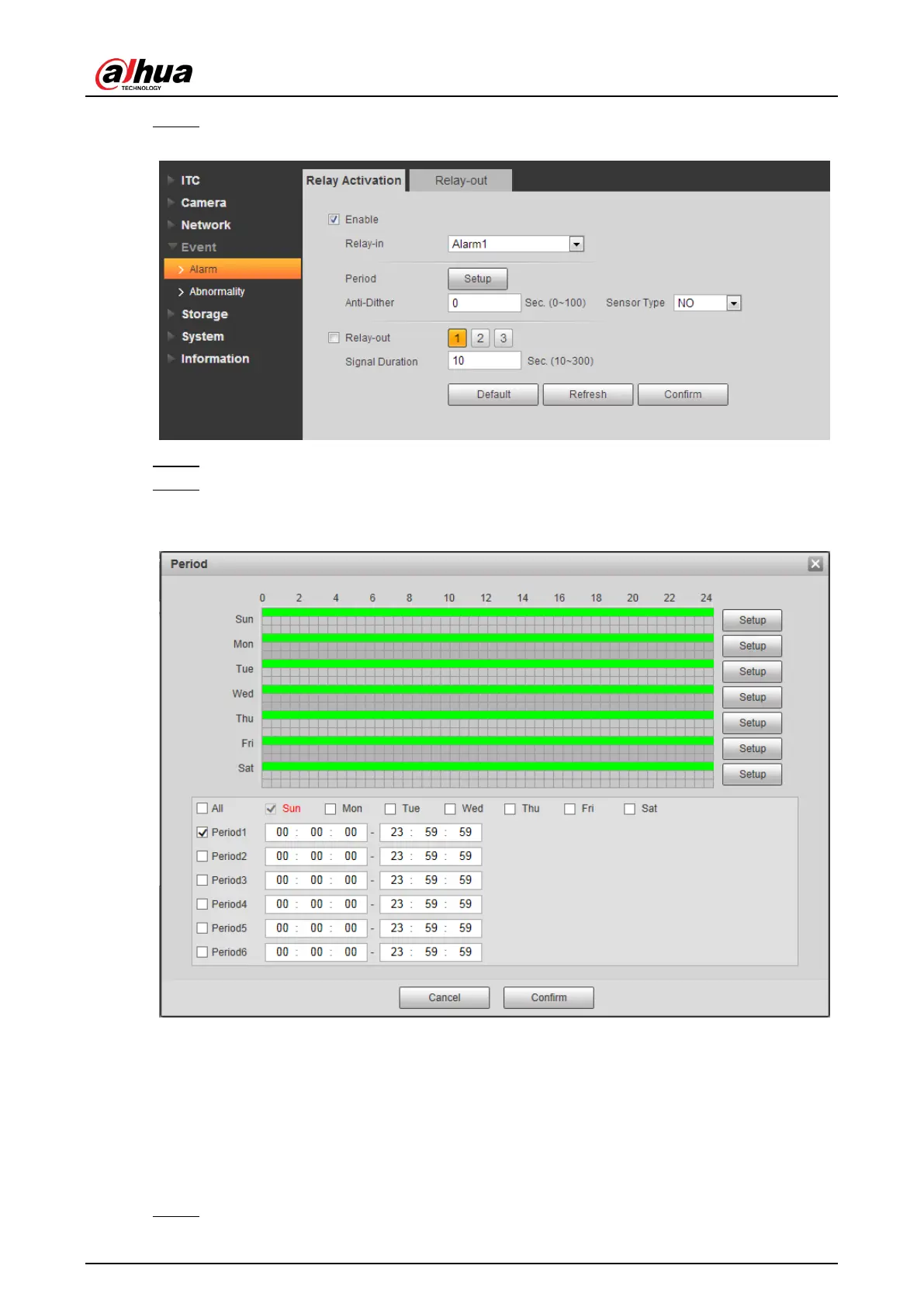Toggle the Sun day checkbox
This screenshot has height=1307, width=924.
(x=271, y=809)
